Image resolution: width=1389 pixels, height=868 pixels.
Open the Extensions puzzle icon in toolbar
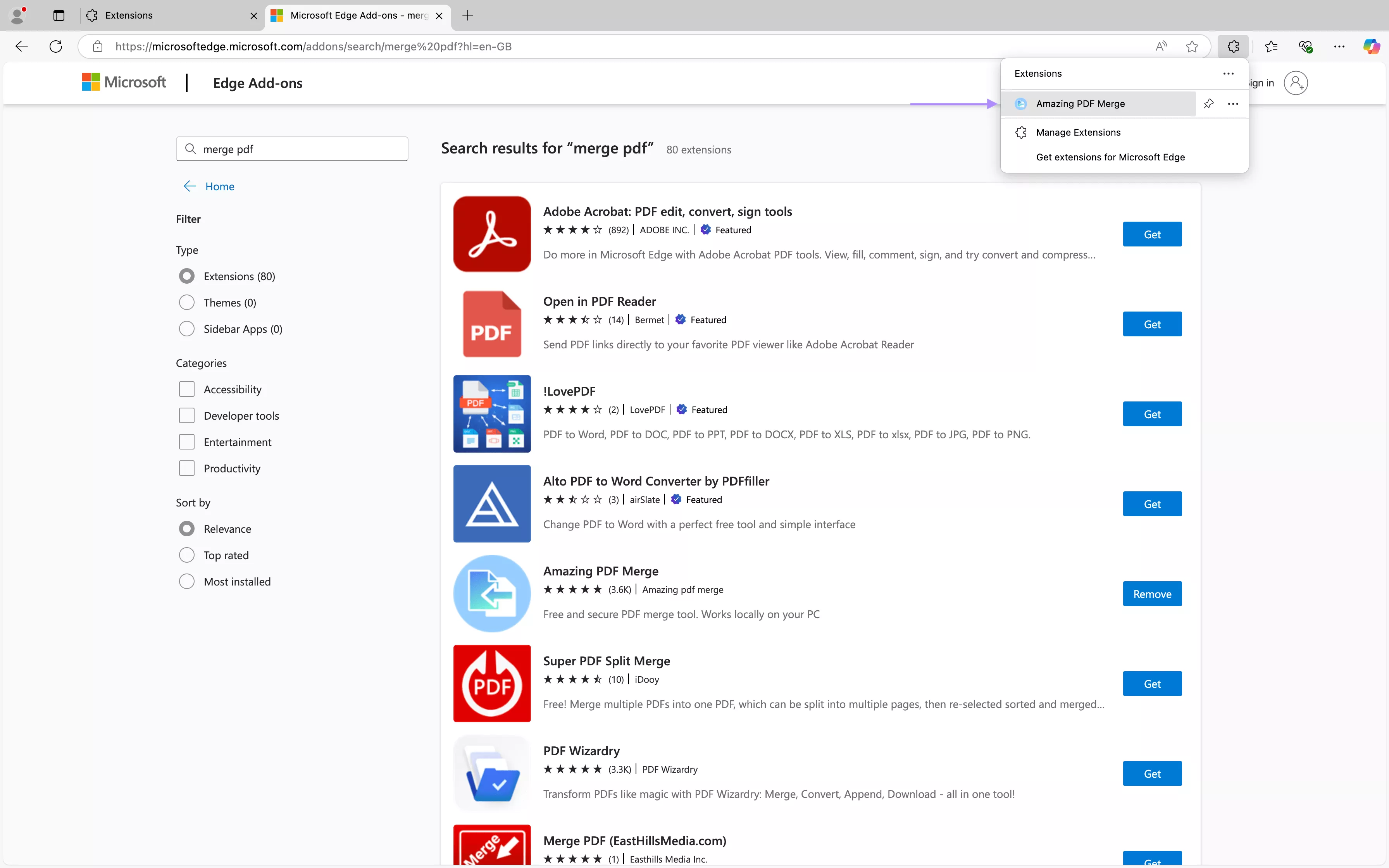click(x=1233, y=46)
